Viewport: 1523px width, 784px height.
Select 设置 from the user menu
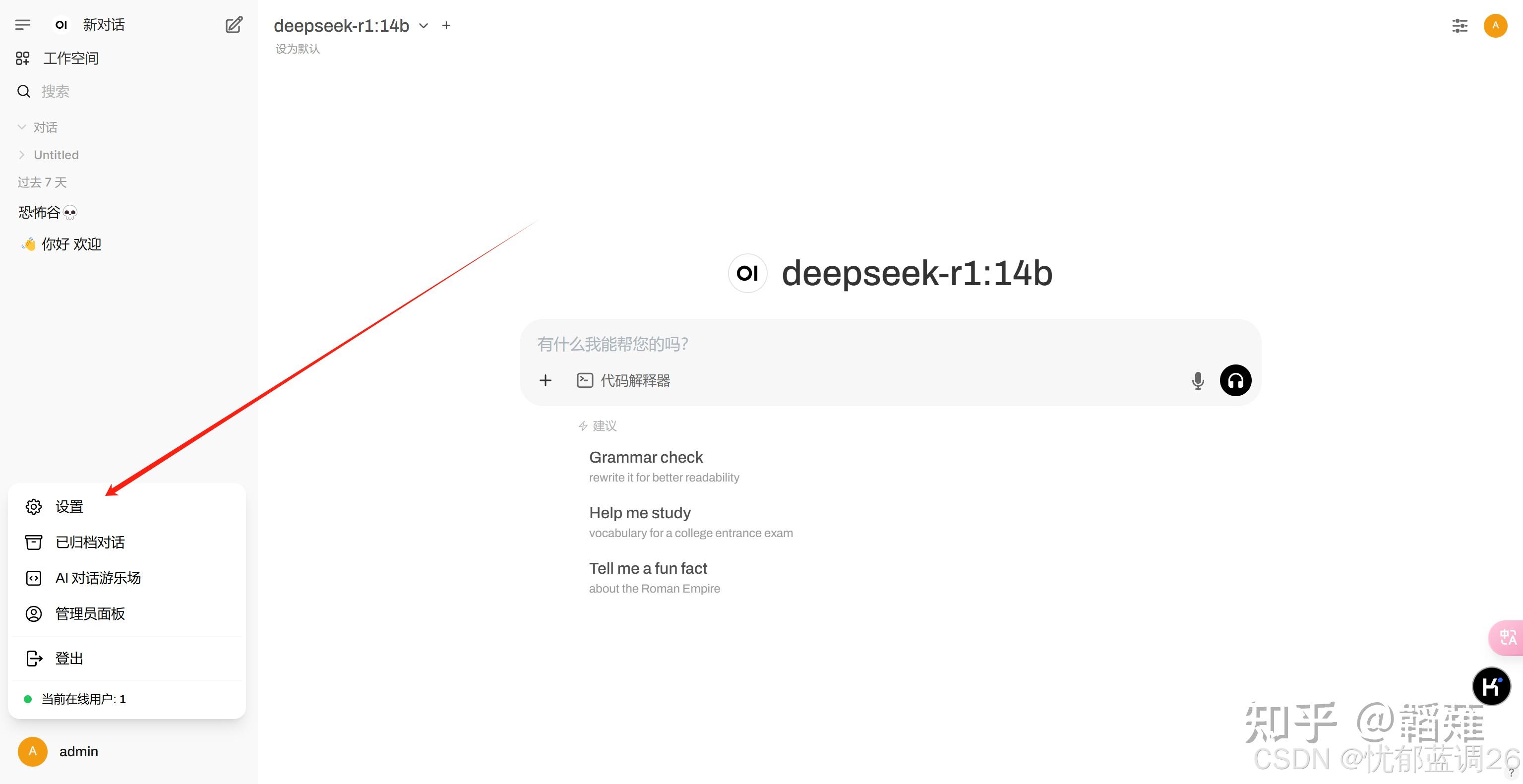(x=68, y=506)
